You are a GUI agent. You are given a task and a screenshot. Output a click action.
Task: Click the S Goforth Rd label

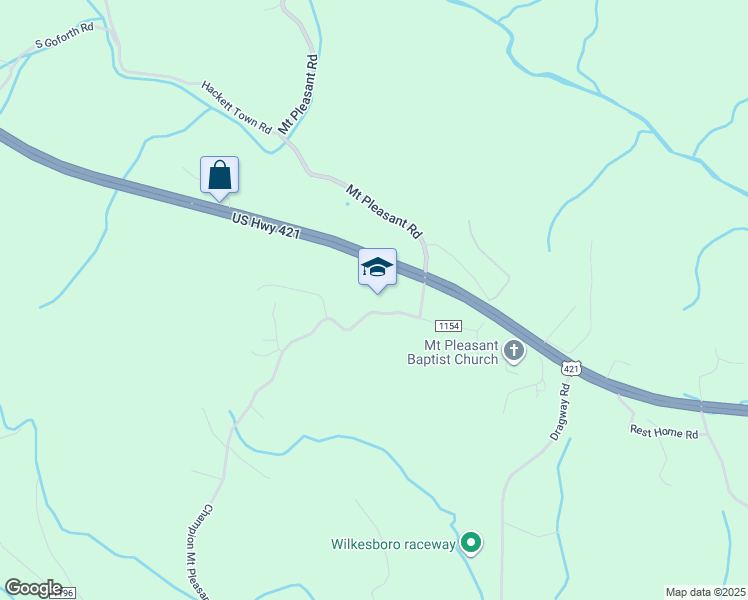pyautogui.click(x=64, y=35)
